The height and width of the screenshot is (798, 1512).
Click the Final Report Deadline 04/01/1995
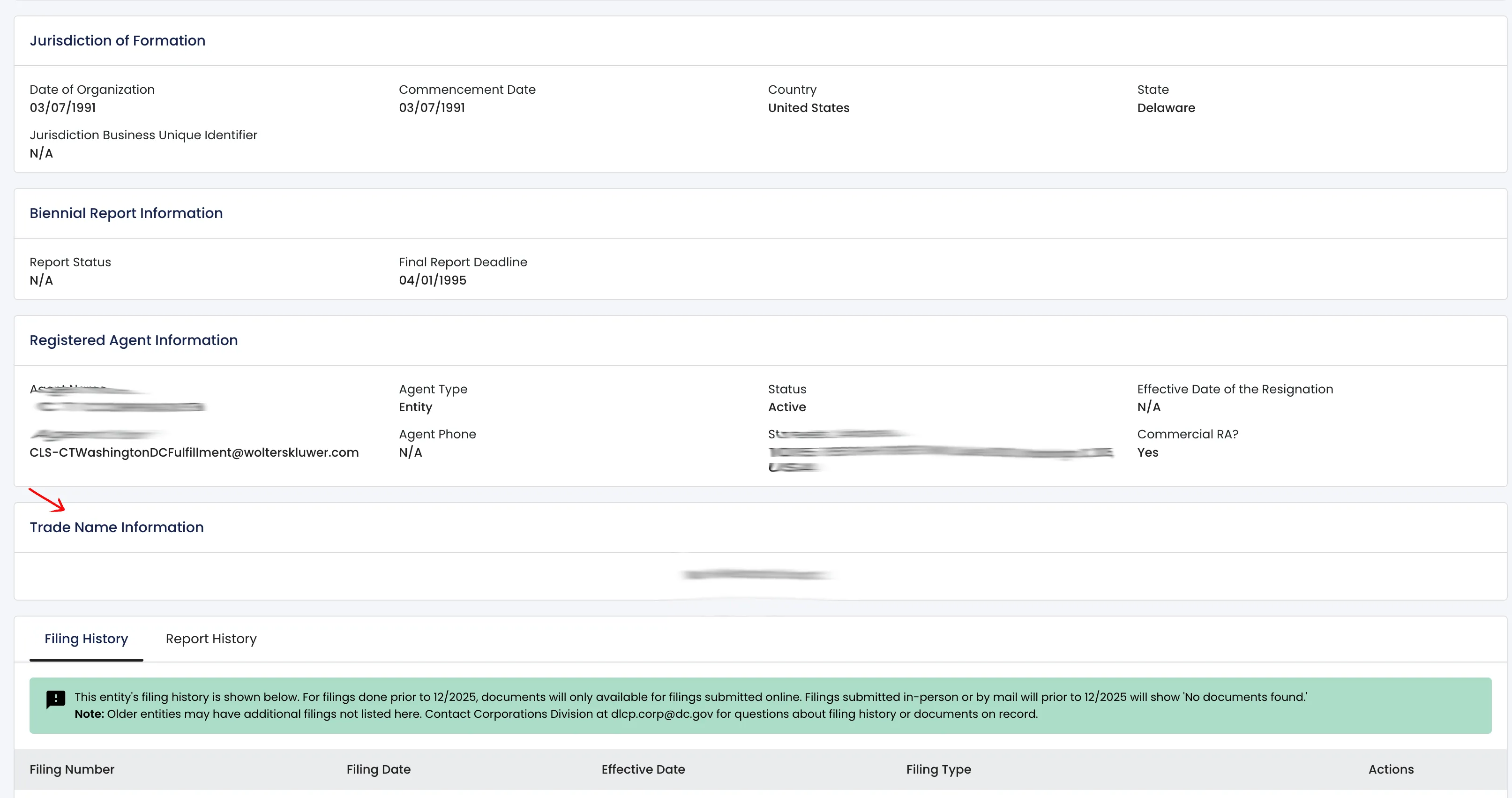tap(433, 281)
